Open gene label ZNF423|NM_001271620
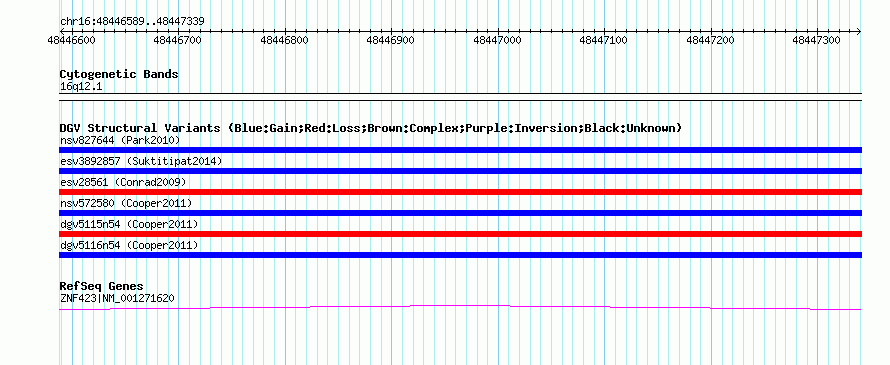The width and height of the screenshot is (890, 365). [117, 298]
